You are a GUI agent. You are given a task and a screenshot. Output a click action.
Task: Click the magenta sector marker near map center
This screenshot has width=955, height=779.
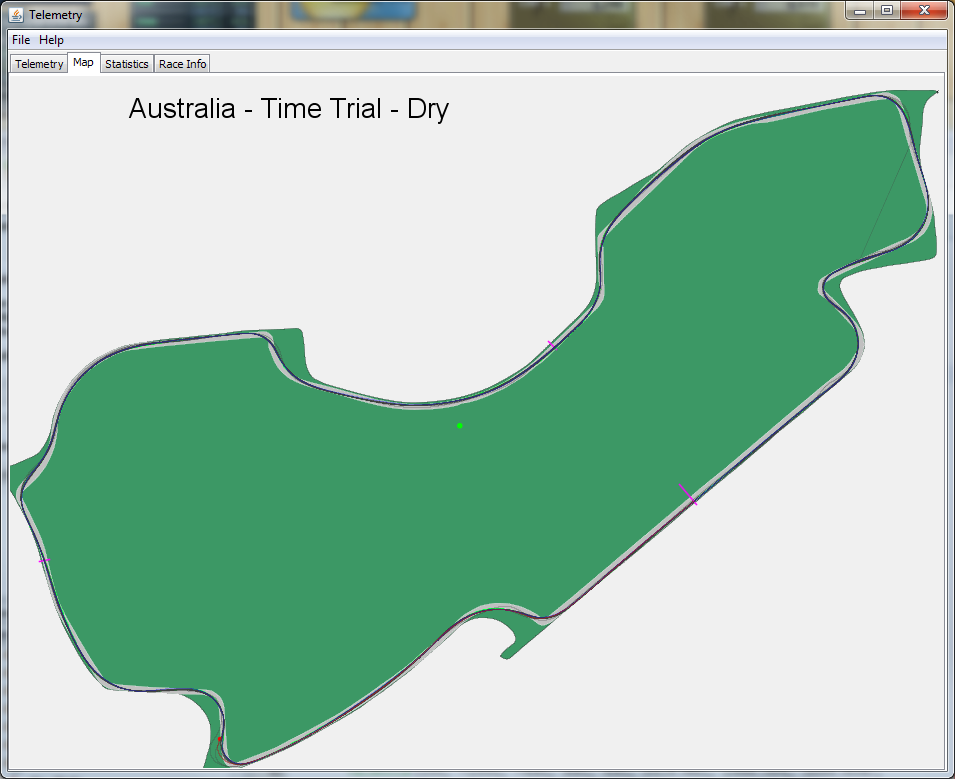(551, 345)
